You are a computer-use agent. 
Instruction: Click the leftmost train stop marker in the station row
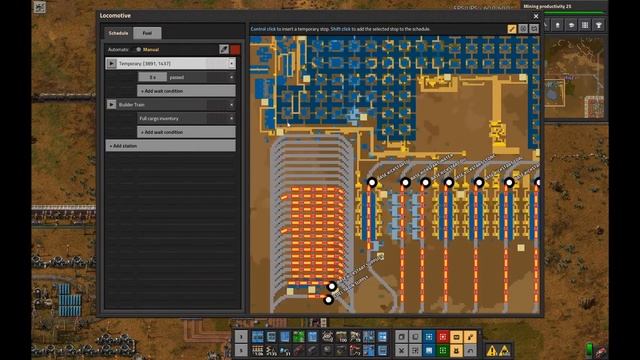pyautogui.click(x=372, y=182)
